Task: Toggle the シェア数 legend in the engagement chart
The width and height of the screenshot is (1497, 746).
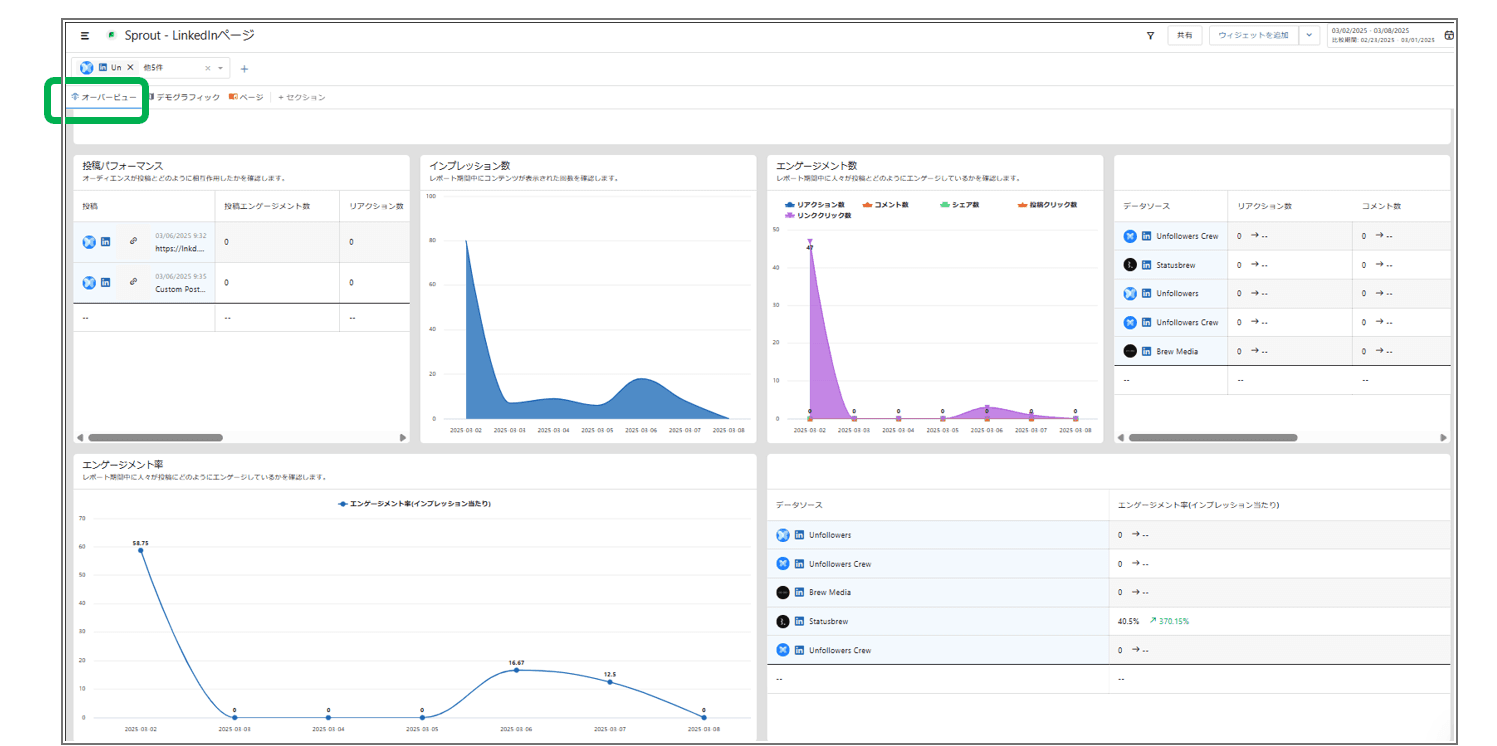Action: (959, 204)
